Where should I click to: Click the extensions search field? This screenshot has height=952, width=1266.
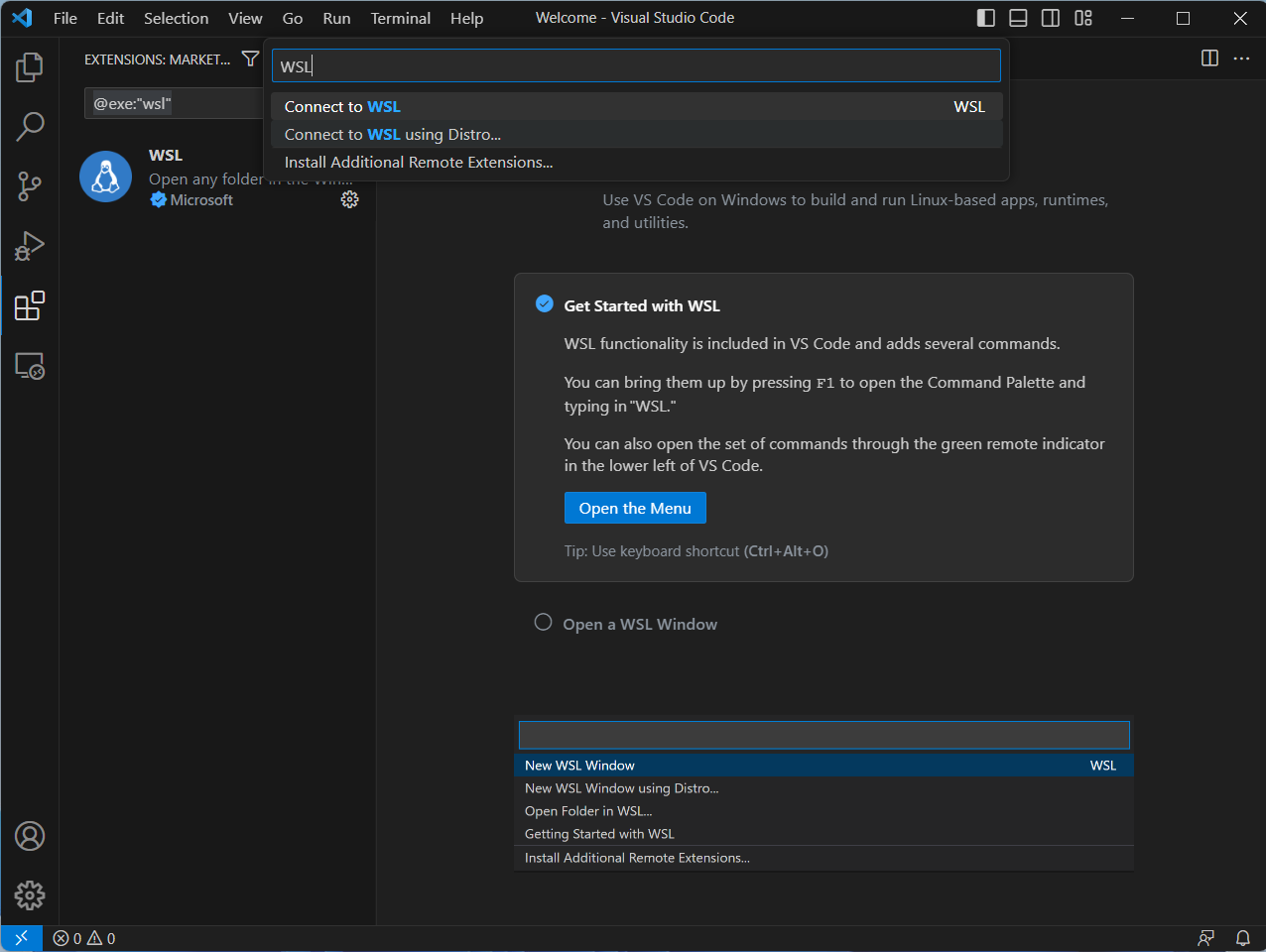point(174,103)
